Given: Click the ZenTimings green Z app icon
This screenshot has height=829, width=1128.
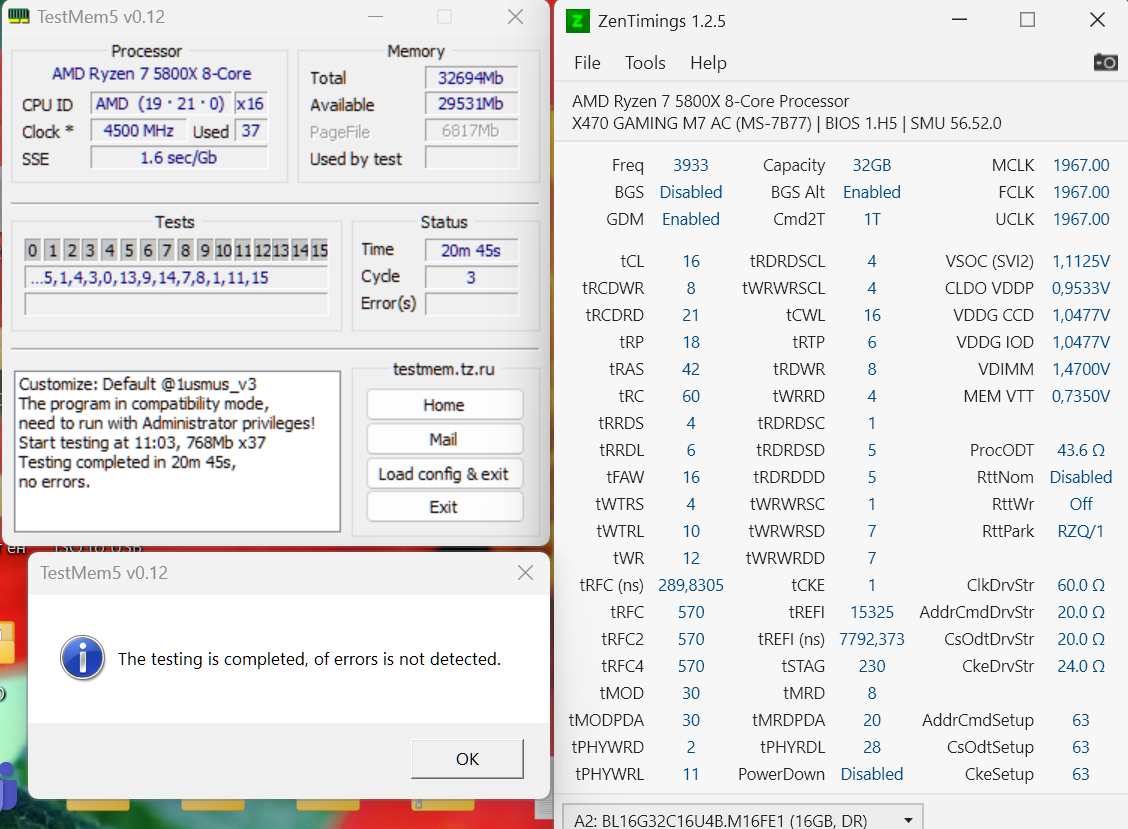Looking at the screenshot, I should pyautogui.click(x=578, y=21).
